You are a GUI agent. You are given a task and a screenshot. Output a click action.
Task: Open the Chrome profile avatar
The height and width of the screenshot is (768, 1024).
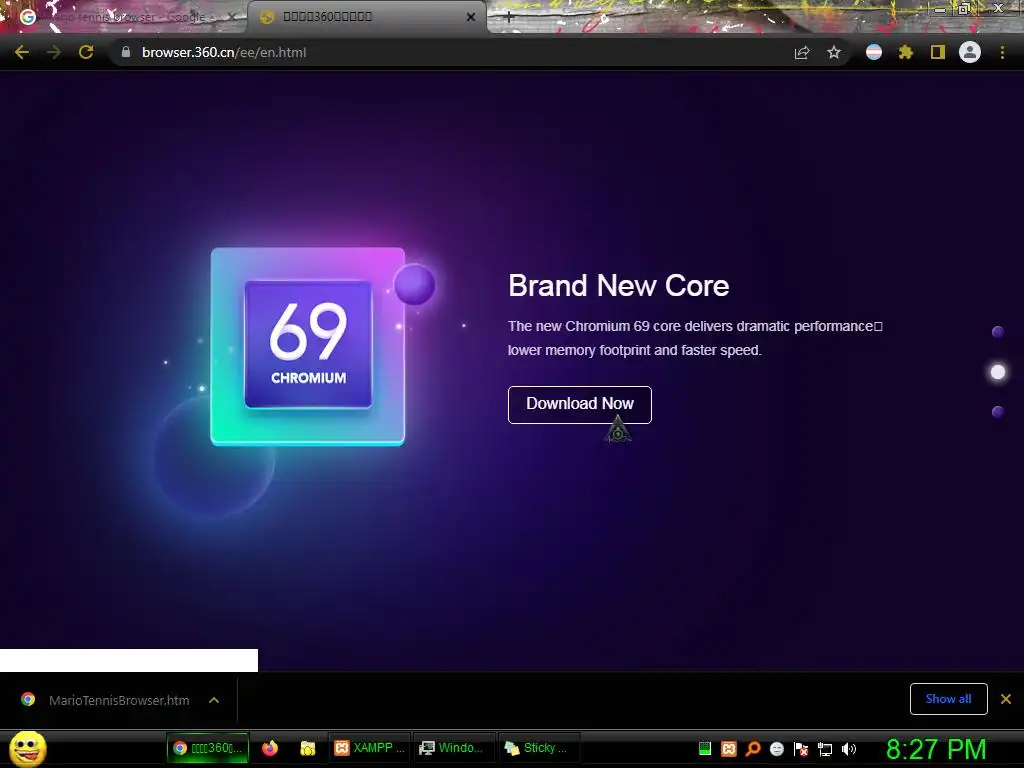click(x=970, y=52)
